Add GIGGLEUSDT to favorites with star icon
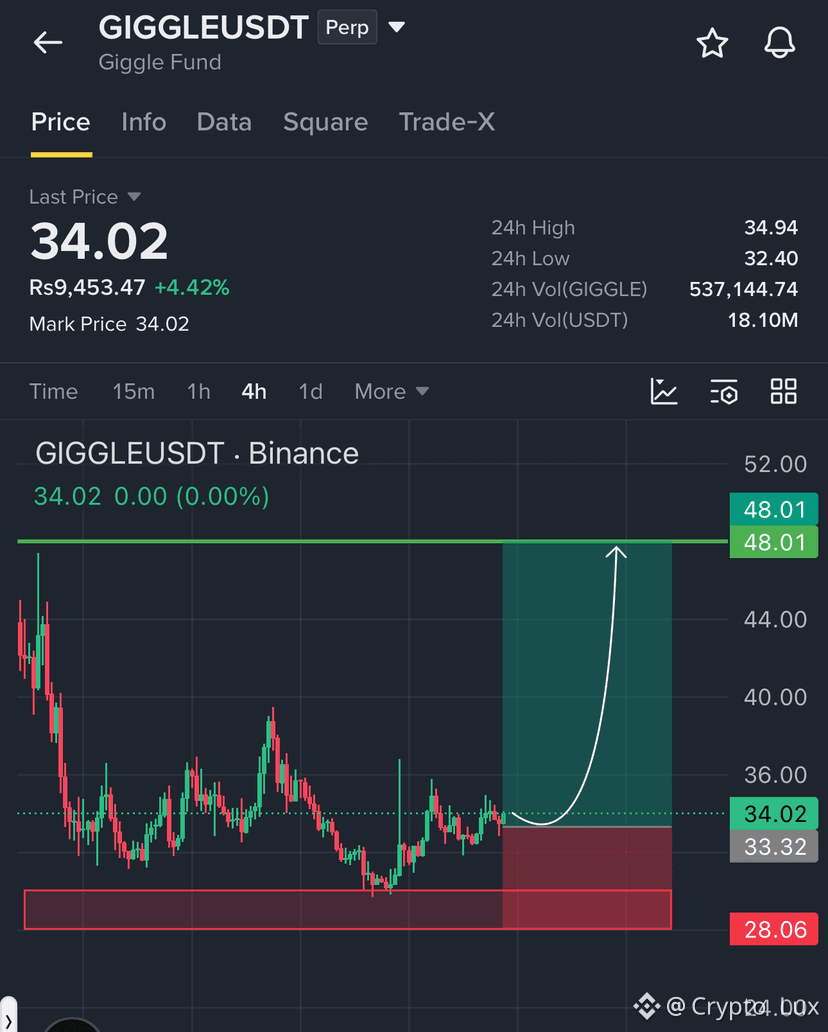This screenshot has height=1032, width=828. pos(712,43)
